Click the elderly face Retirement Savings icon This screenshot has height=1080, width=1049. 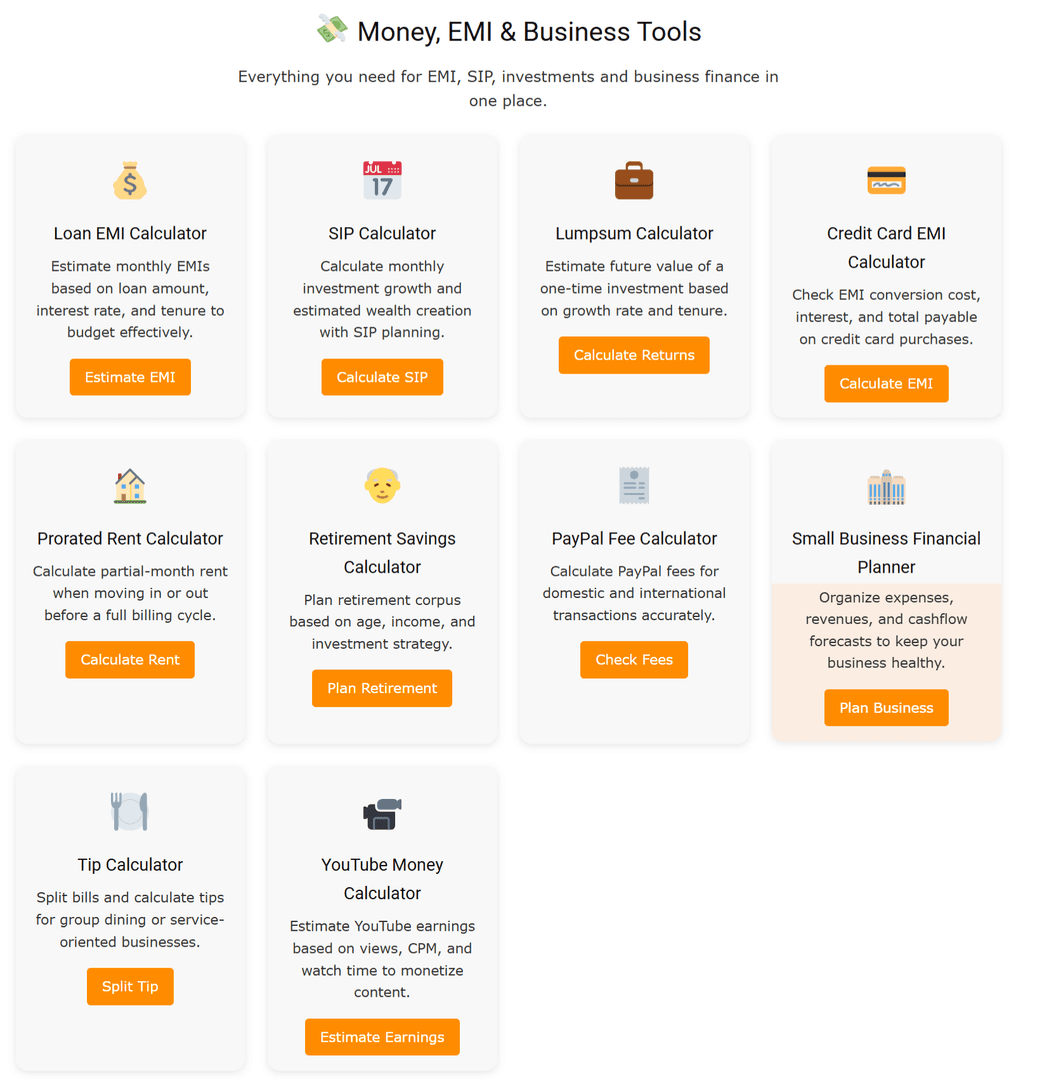pyautogui.click(x=382, y=486)
